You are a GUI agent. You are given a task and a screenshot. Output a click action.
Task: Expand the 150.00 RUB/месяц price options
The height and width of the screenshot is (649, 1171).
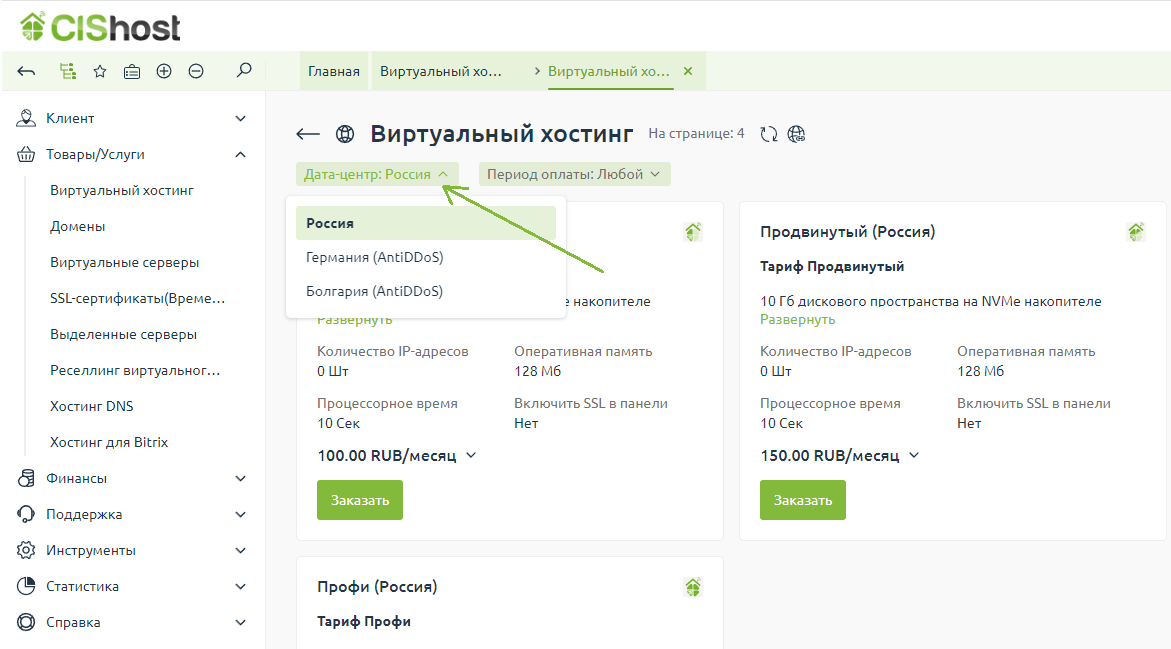914,455
